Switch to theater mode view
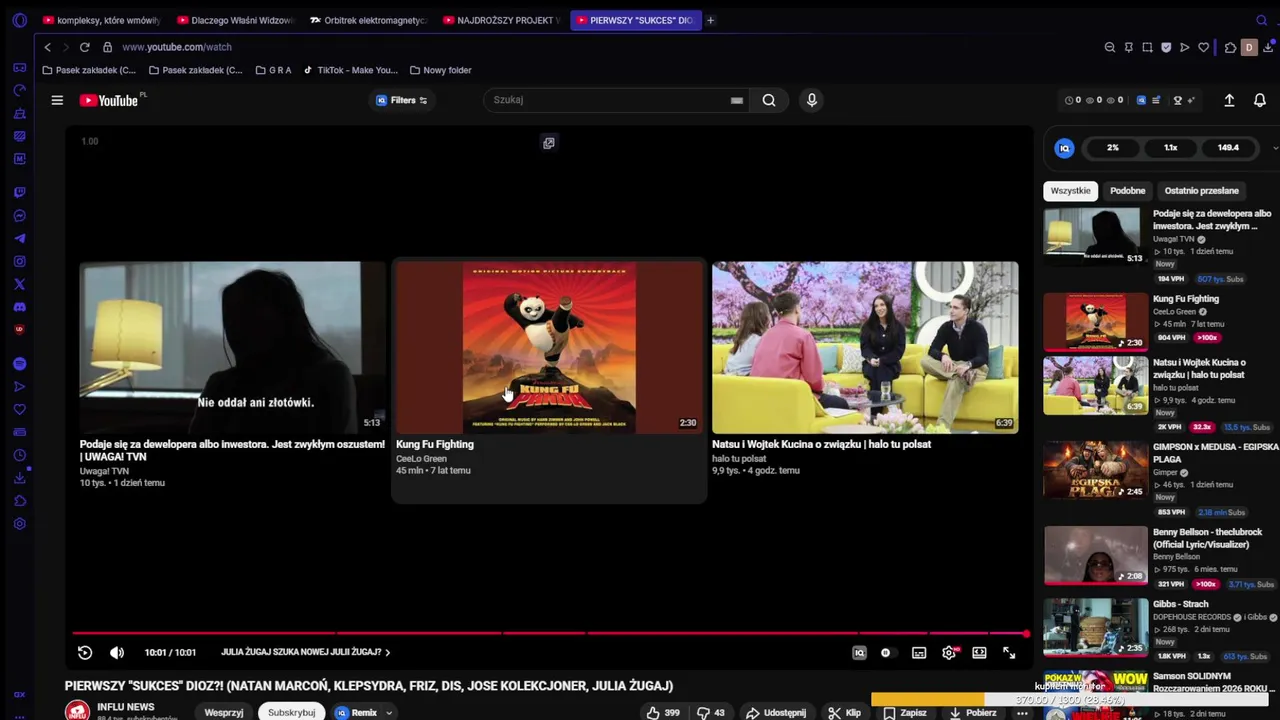This screenshot has width=1280, height=720. tap(979, 653)
